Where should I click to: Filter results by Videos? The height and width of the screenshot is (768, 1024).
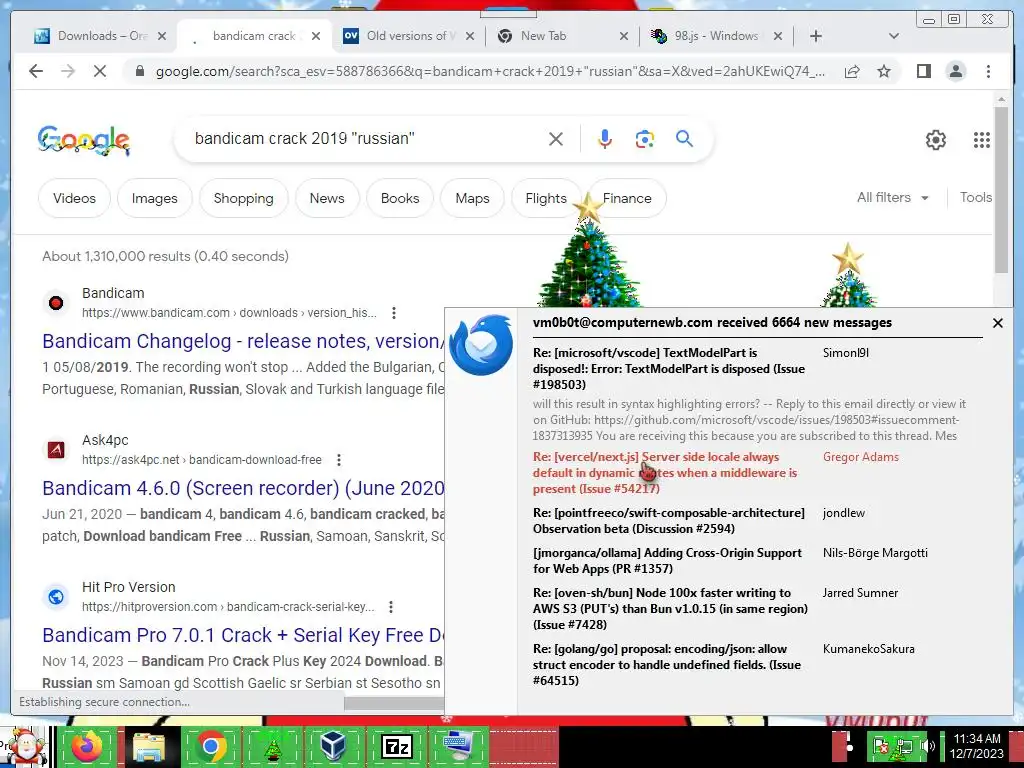pyautogui.click(x=74, y=198)
